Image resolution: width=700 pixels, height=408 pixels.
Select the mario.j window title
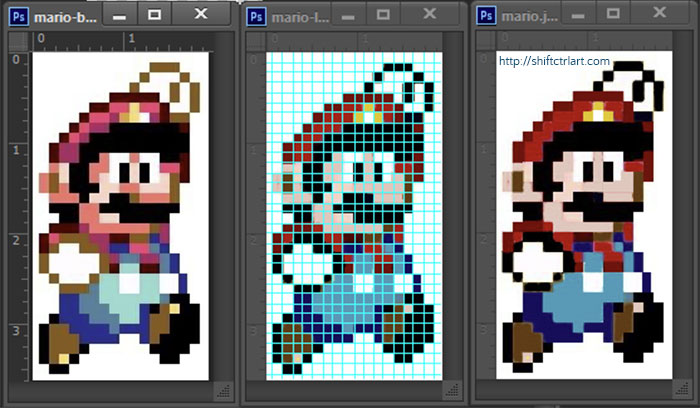pos(529,17)
